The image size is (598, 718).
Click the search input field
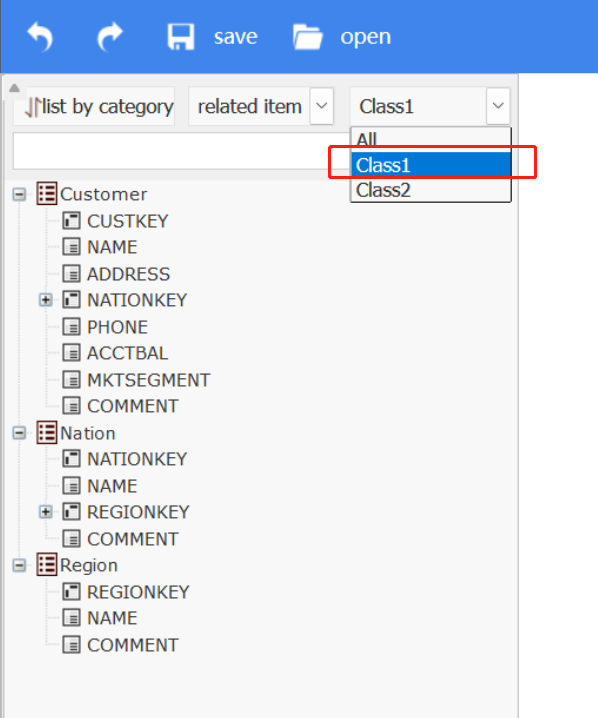pos(182,151)
